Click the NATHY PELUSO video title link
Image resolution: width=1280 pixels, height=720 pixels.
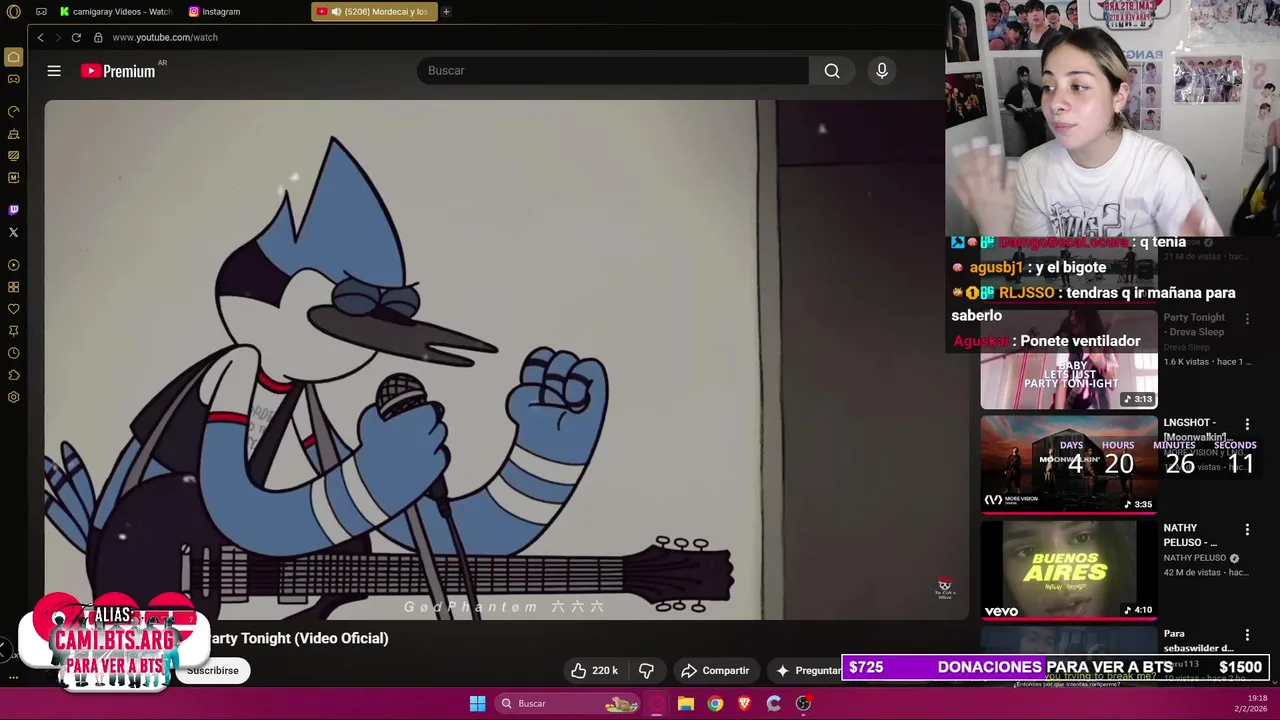(1190, 535)
